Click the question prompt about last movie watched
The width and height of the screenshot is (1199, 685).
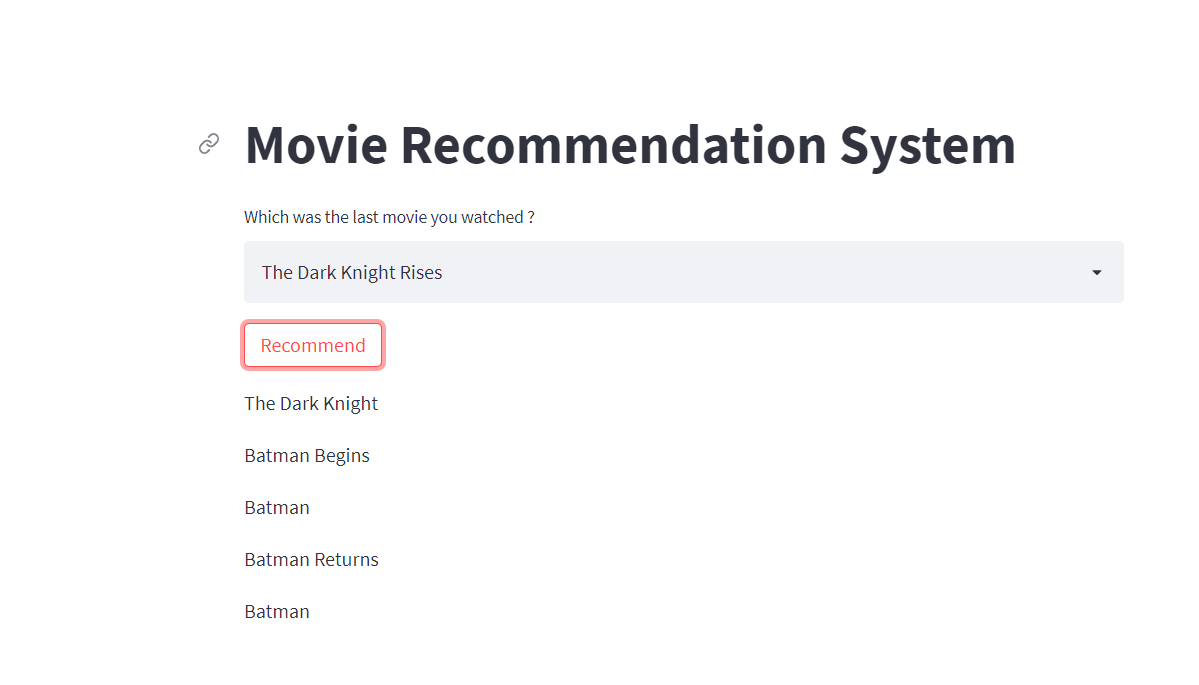tap(390, 217)
